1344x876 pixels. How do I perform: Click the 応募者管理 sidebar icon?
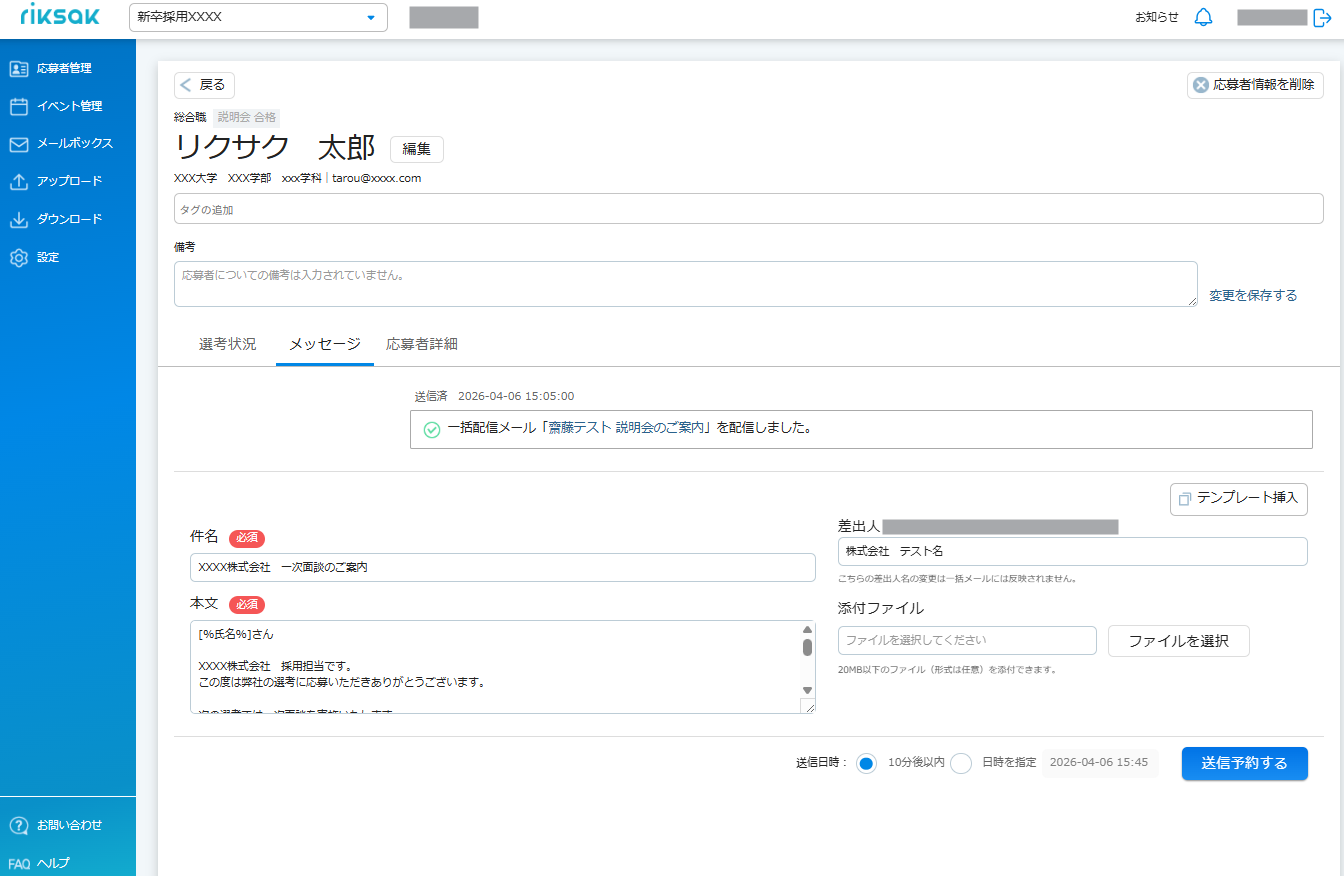click(x=18, y=69)
